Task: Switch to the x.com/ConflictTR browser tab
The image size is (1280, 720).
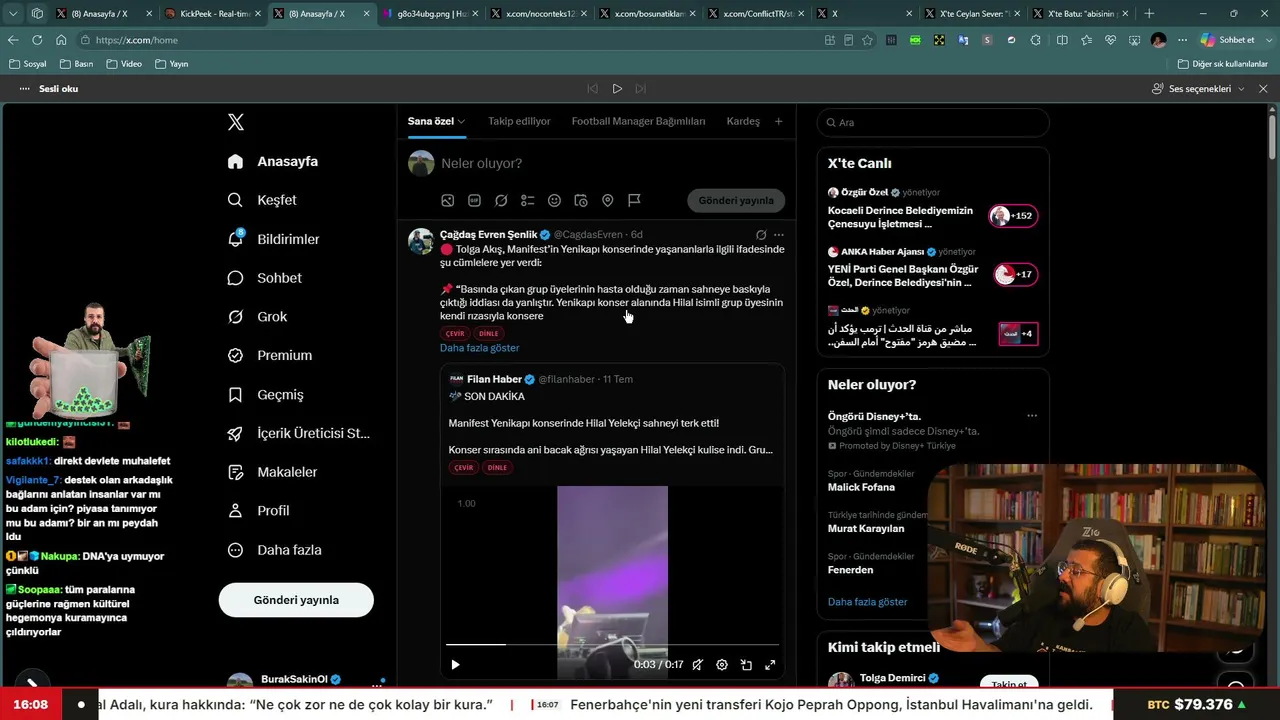Action: click(x=755, y=14)
